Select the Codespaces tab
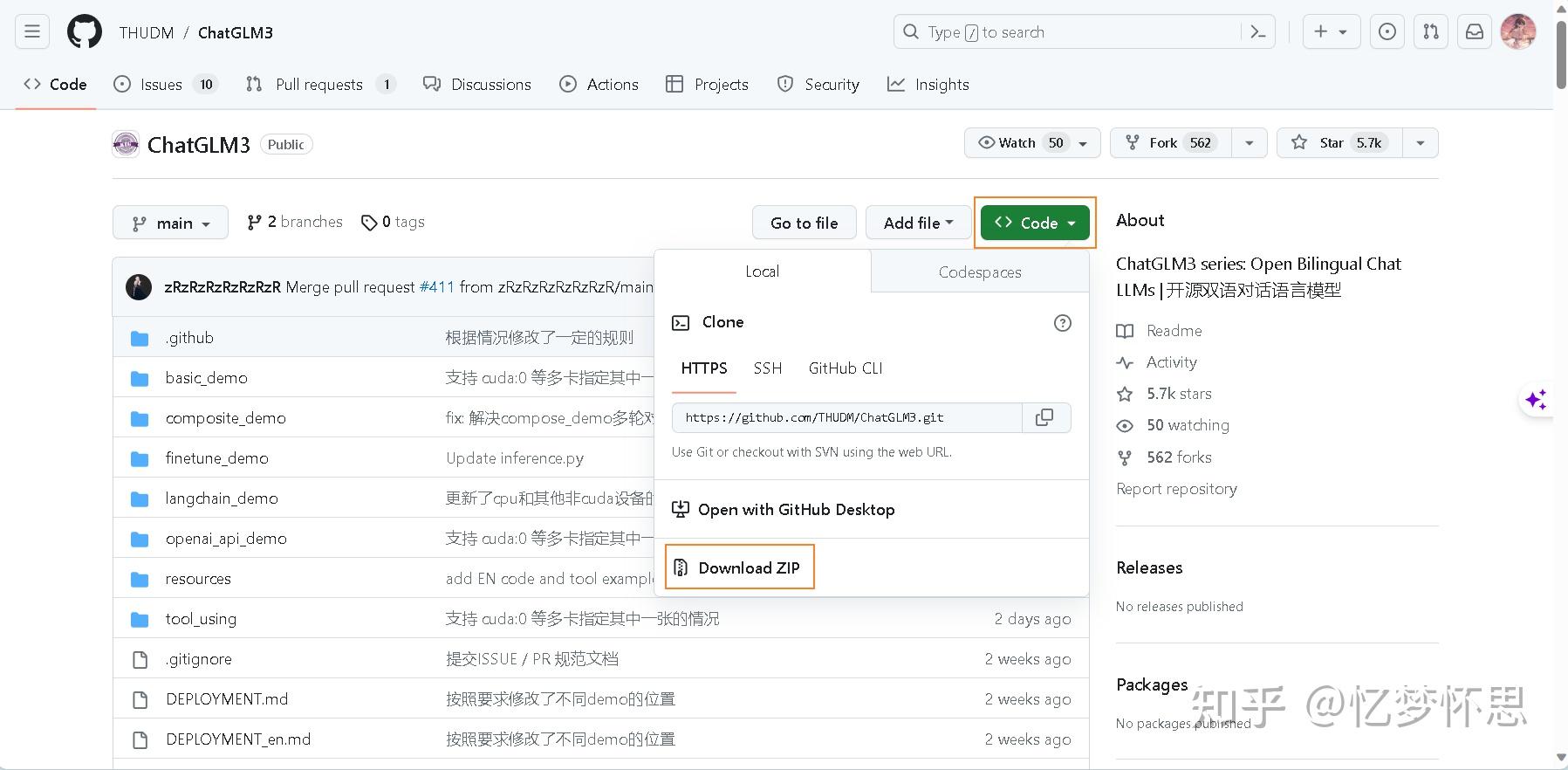 click(x=980, y=272)
